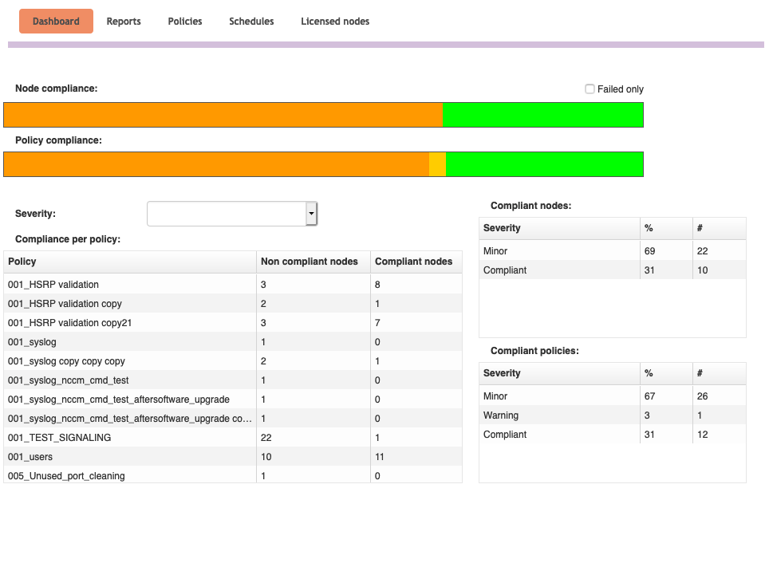This screenshot has height=563, width=769.
Task: Open the Policies tab
Action: pos(185,21)
